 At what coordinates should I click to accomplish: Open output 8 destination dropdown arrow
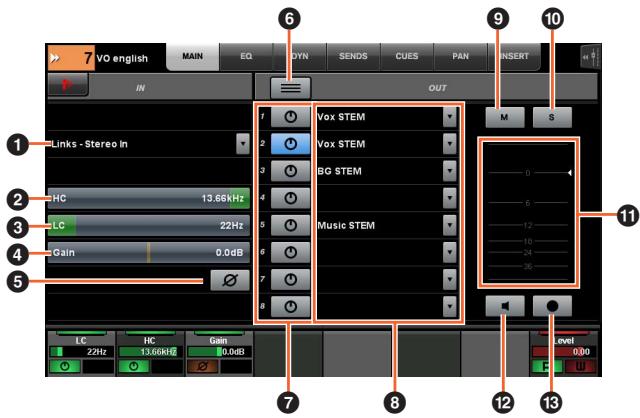pos(449,307)
